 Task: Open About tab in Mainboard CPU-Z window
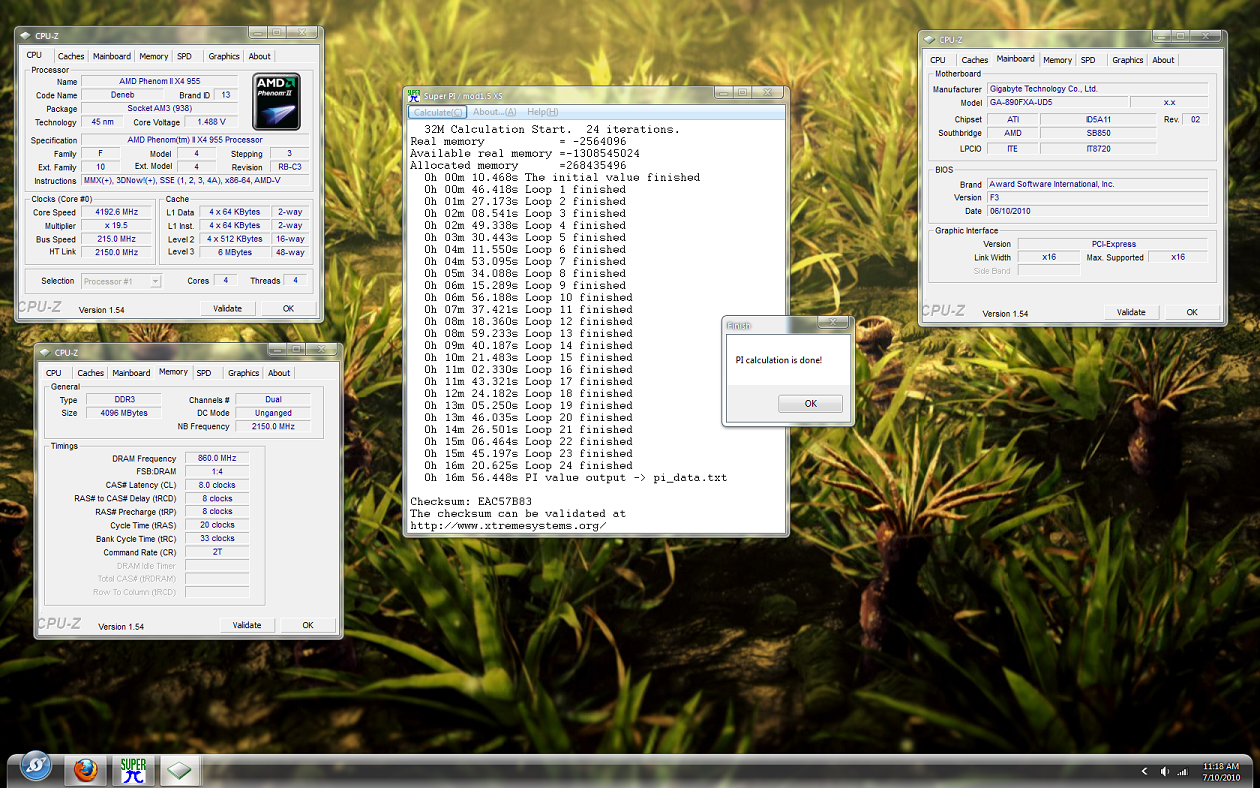click(x=1163, y=60)
